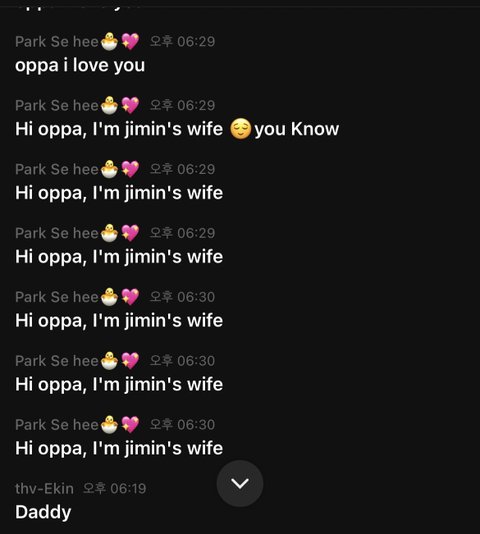480x534 pixels.
Task: Click chick emoji nearest the down-chevron button
Action: (x=109, y=425)
